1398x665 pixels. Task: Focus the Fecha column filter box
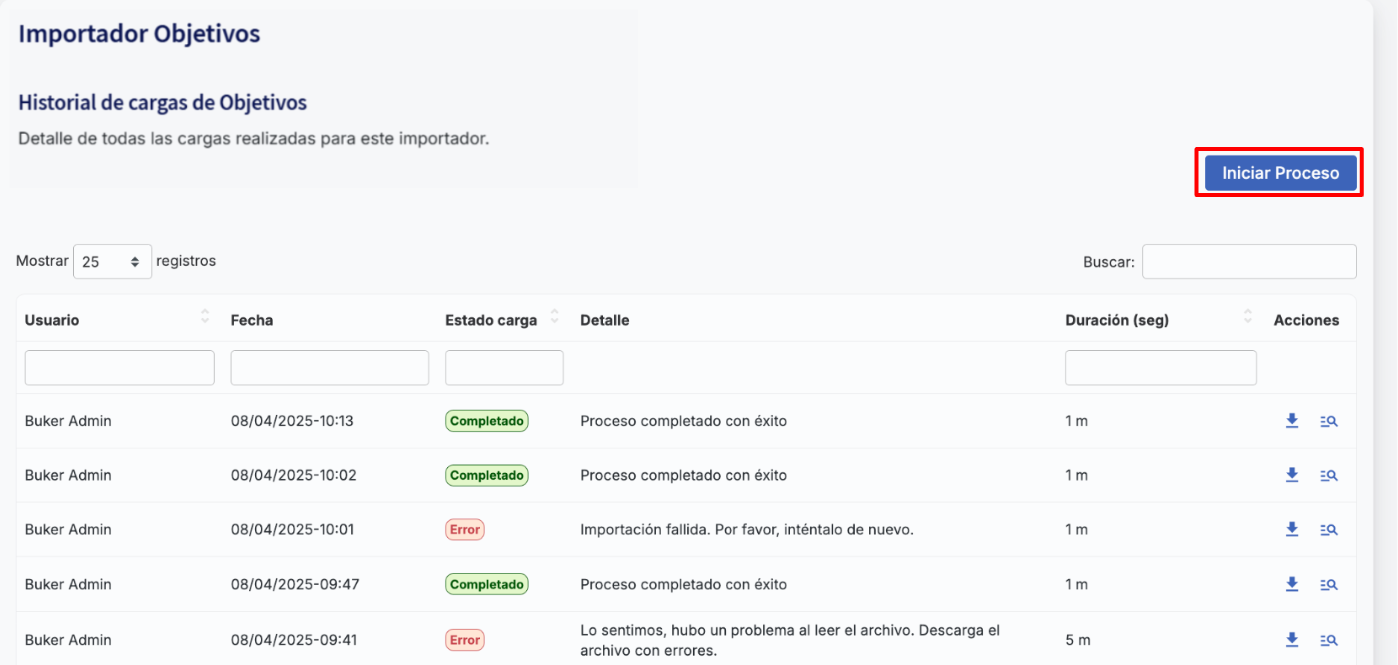(x=329, y=368)
